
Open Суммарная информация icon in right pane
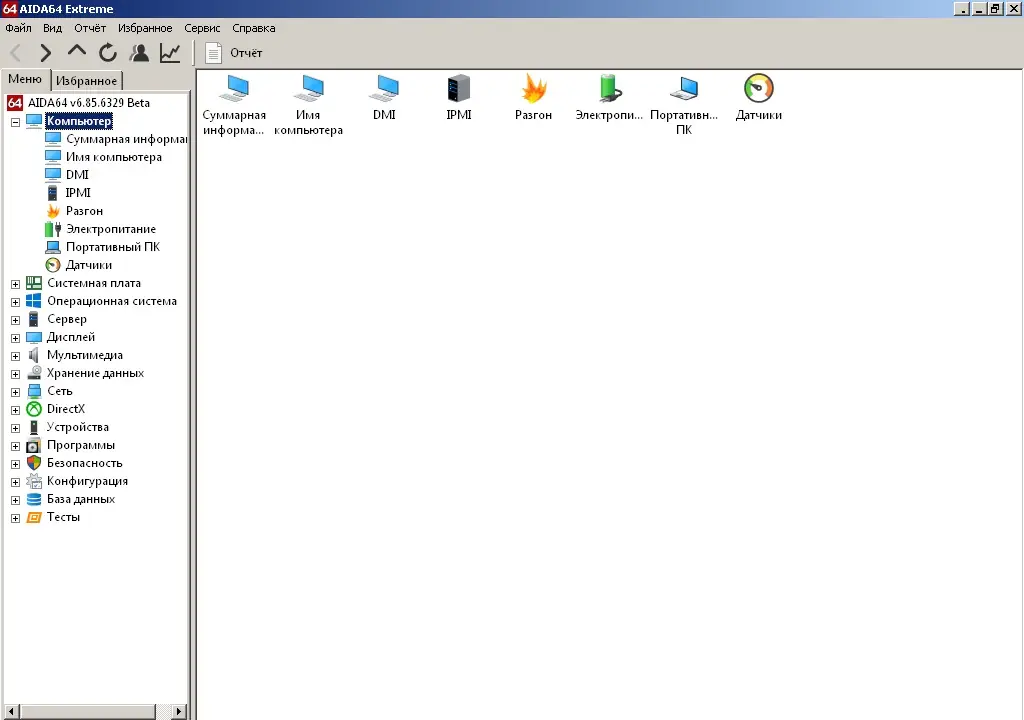pyautogui.click(x=234, y=105)
